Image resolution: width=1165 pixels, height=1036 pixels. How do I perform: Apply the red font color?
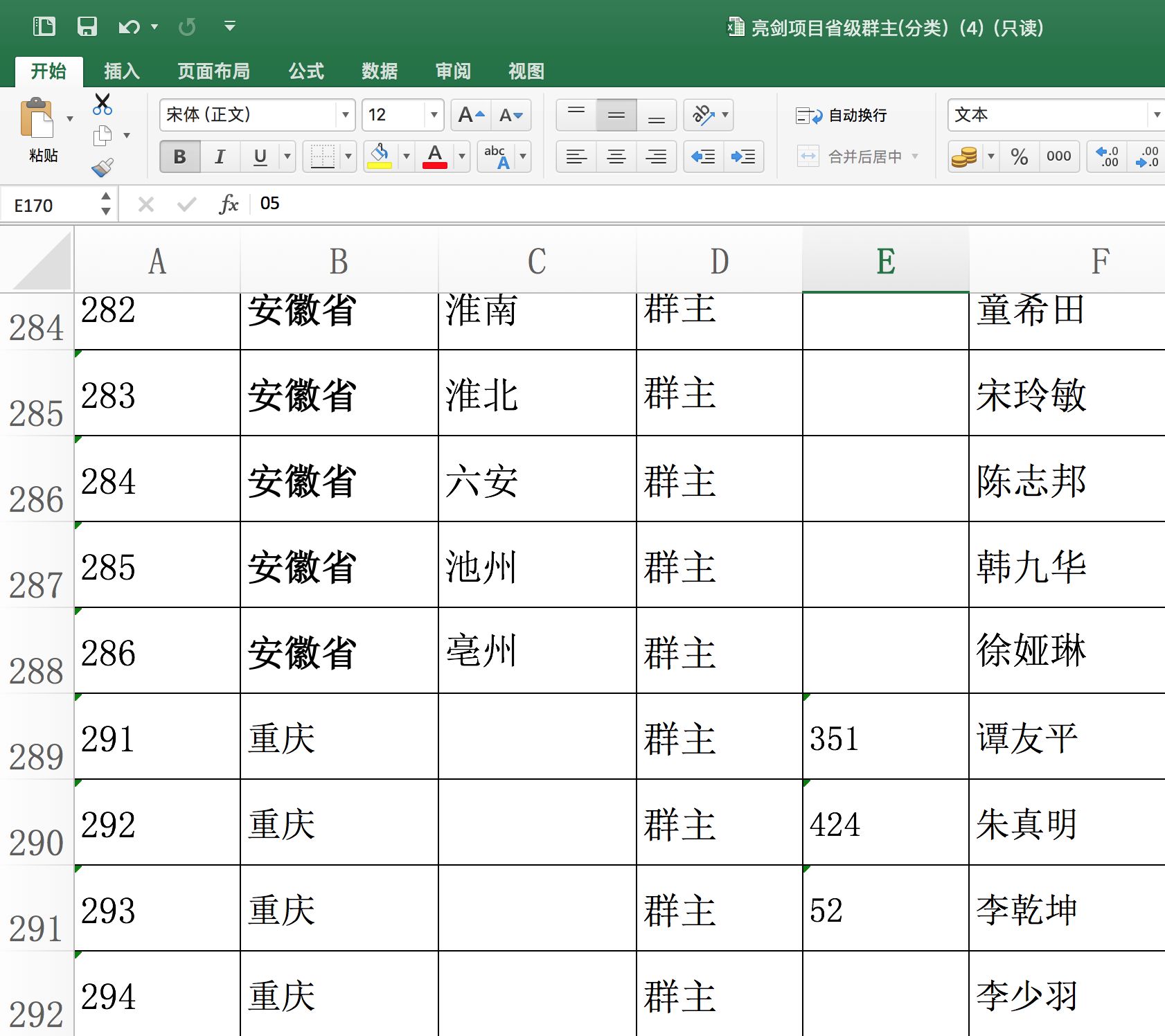click(x=435, y=157)
